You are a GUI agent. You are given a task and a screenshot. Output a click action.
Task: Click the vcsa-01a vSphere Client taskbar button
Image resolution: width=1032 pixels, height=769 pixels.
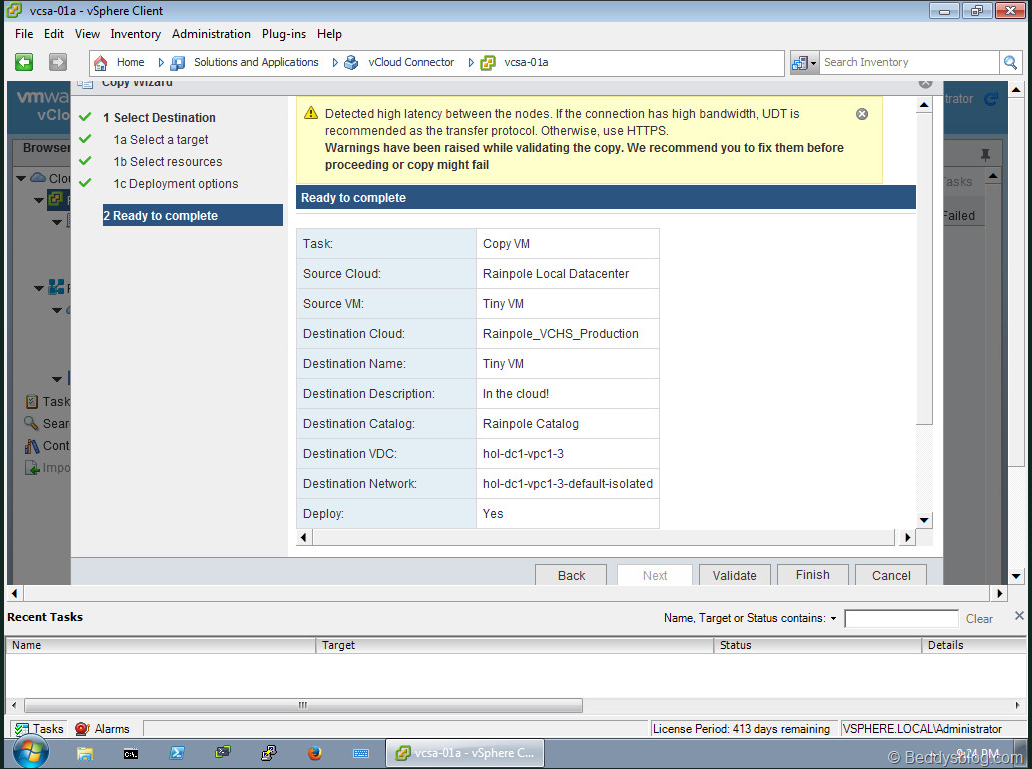(465, 753)
